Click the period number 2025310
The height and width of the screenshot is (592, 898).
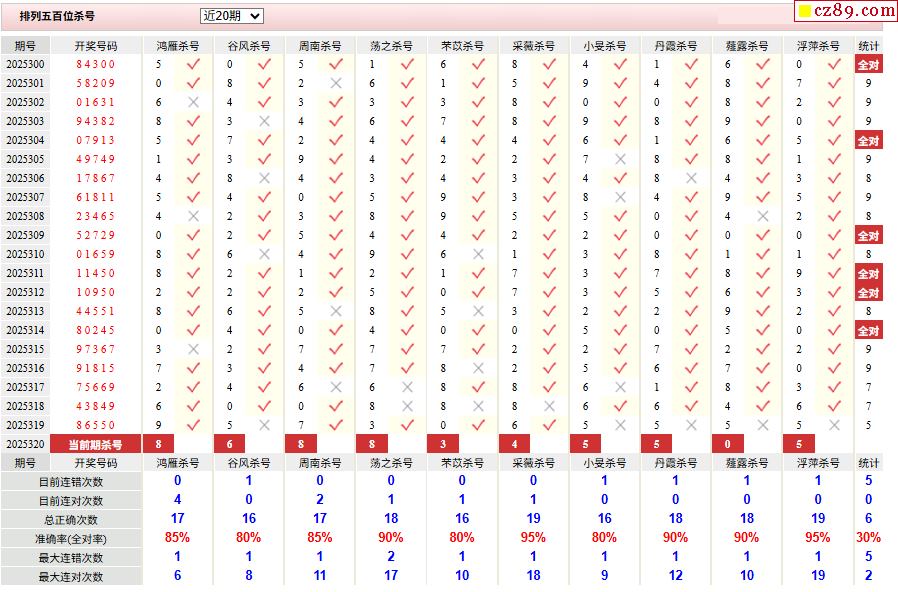[25, 254]
